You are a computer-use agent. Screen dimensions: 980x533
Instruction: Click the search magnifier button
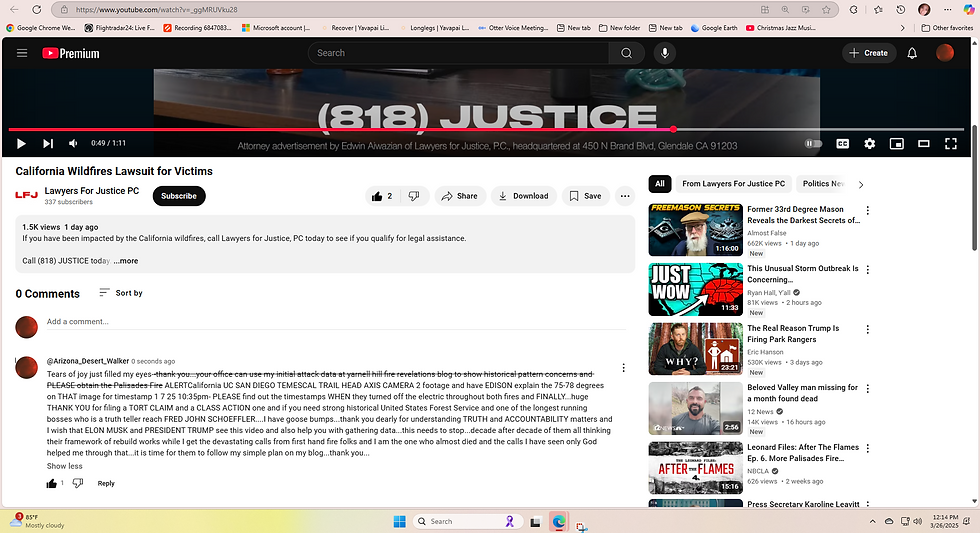(626, 53)
